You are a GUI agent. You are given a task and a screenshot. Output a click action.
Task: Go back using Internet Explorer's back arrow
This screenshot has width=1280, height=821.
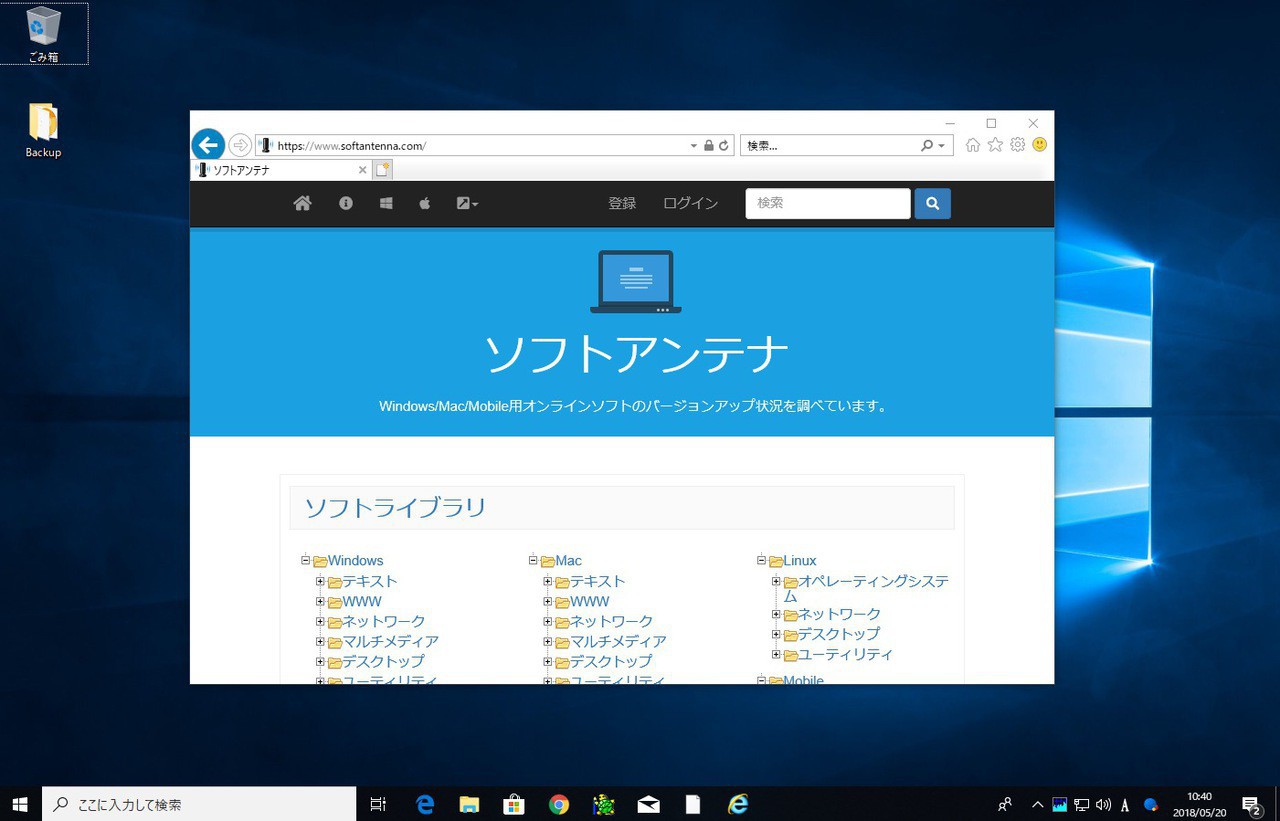coord(208,145)
